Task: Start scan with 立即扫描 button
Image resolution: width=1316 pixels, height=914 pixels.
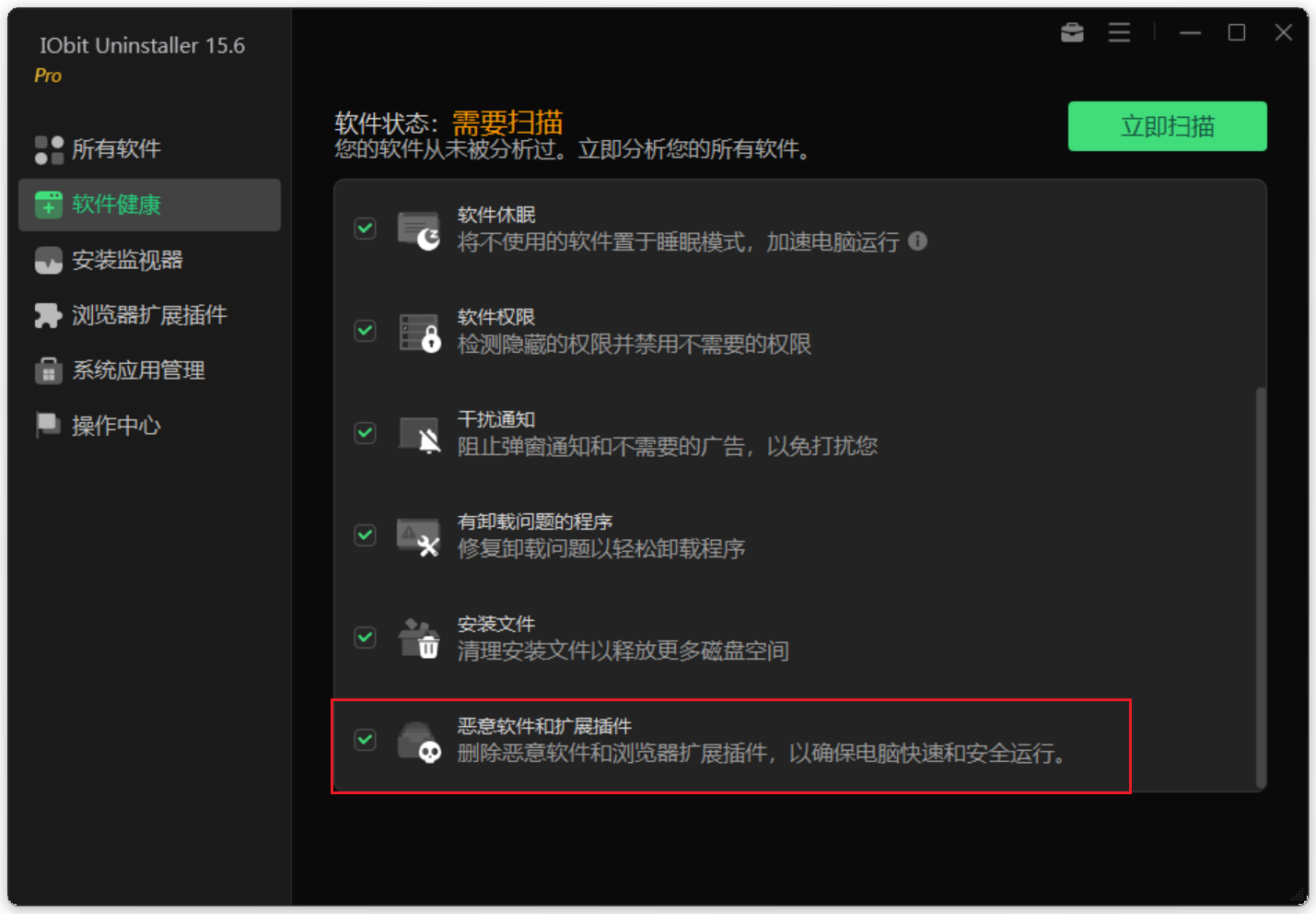Action: (x=1167, y=126)
